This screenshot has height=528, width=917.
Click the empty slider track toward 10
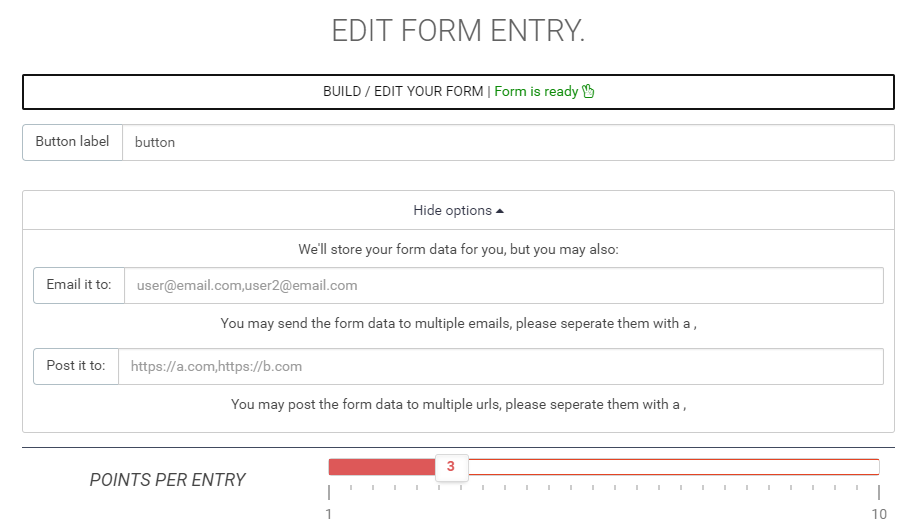tap(674, 467)
